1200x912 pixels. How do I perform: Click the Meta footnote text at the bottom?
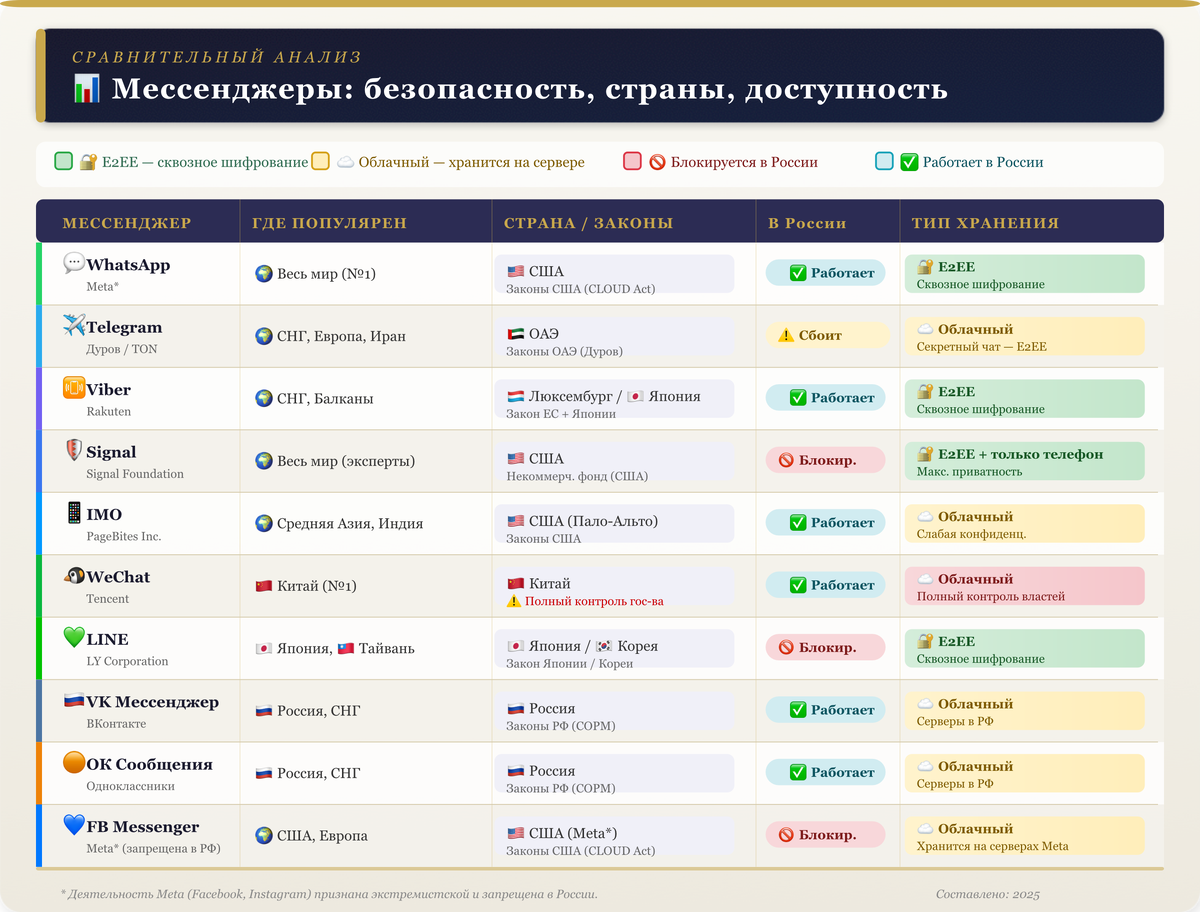[x=329, y=893]
